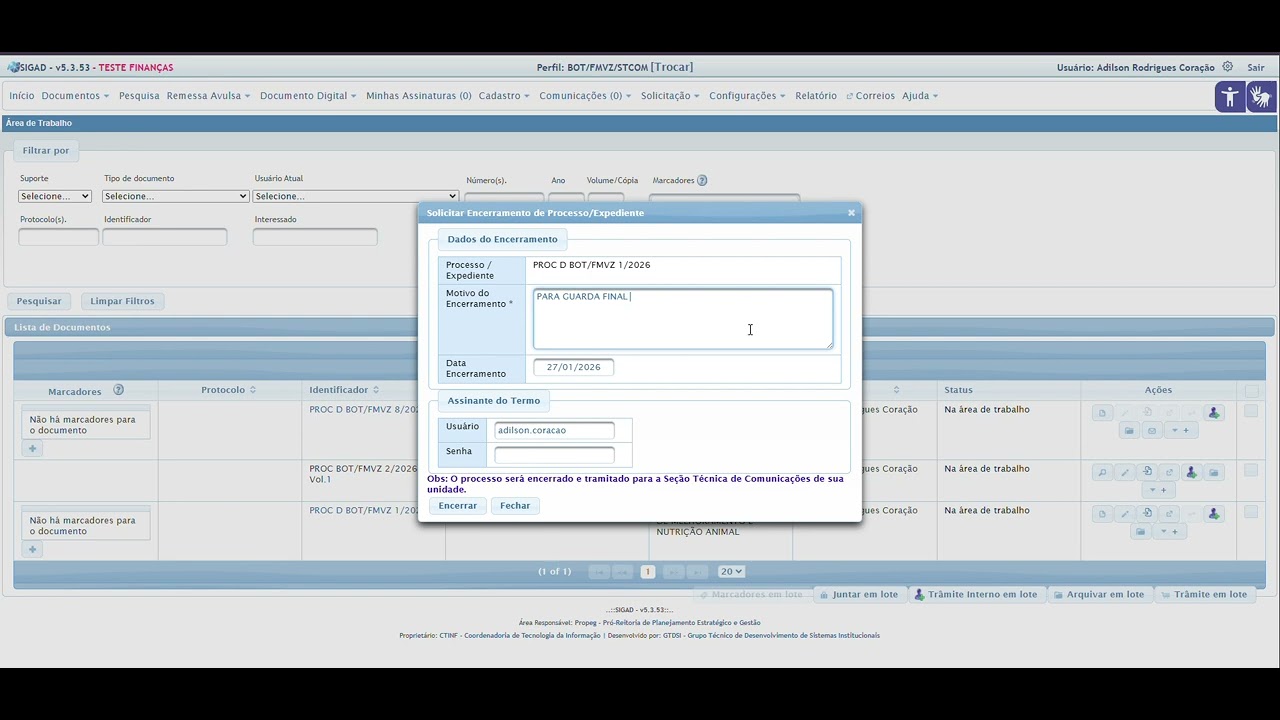1280x720 pixels.
Task: Click the Marcadores help question icon
Action: coord(702,181)
